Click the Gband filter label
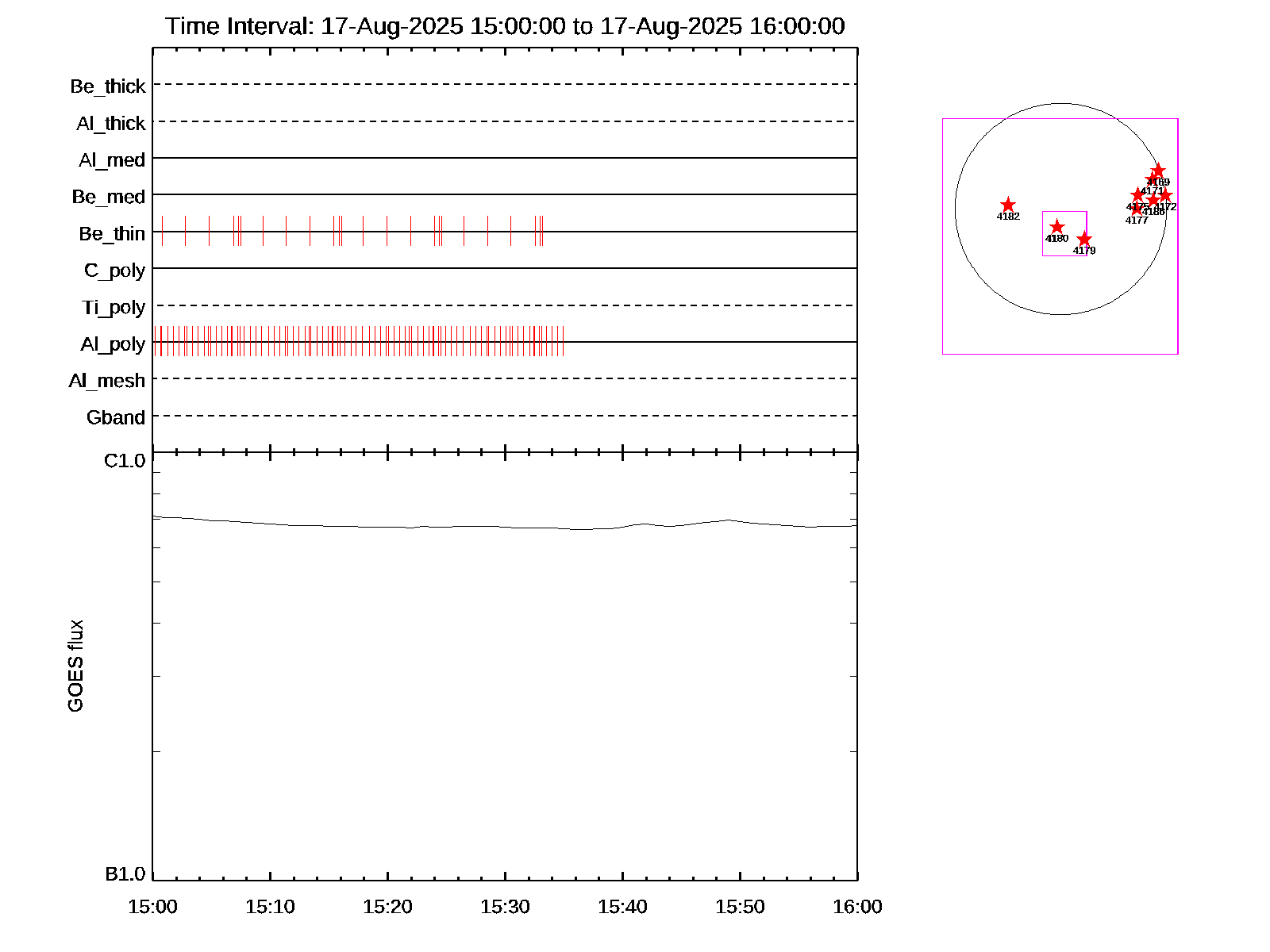The image size is (1270, 952). coord(116,418)
